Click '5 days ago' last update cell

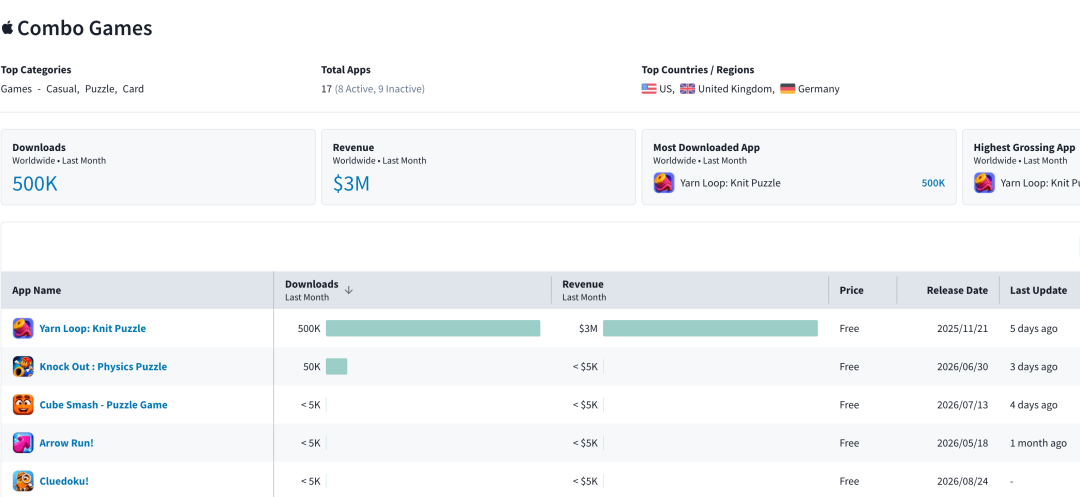tap(1034, 328)
